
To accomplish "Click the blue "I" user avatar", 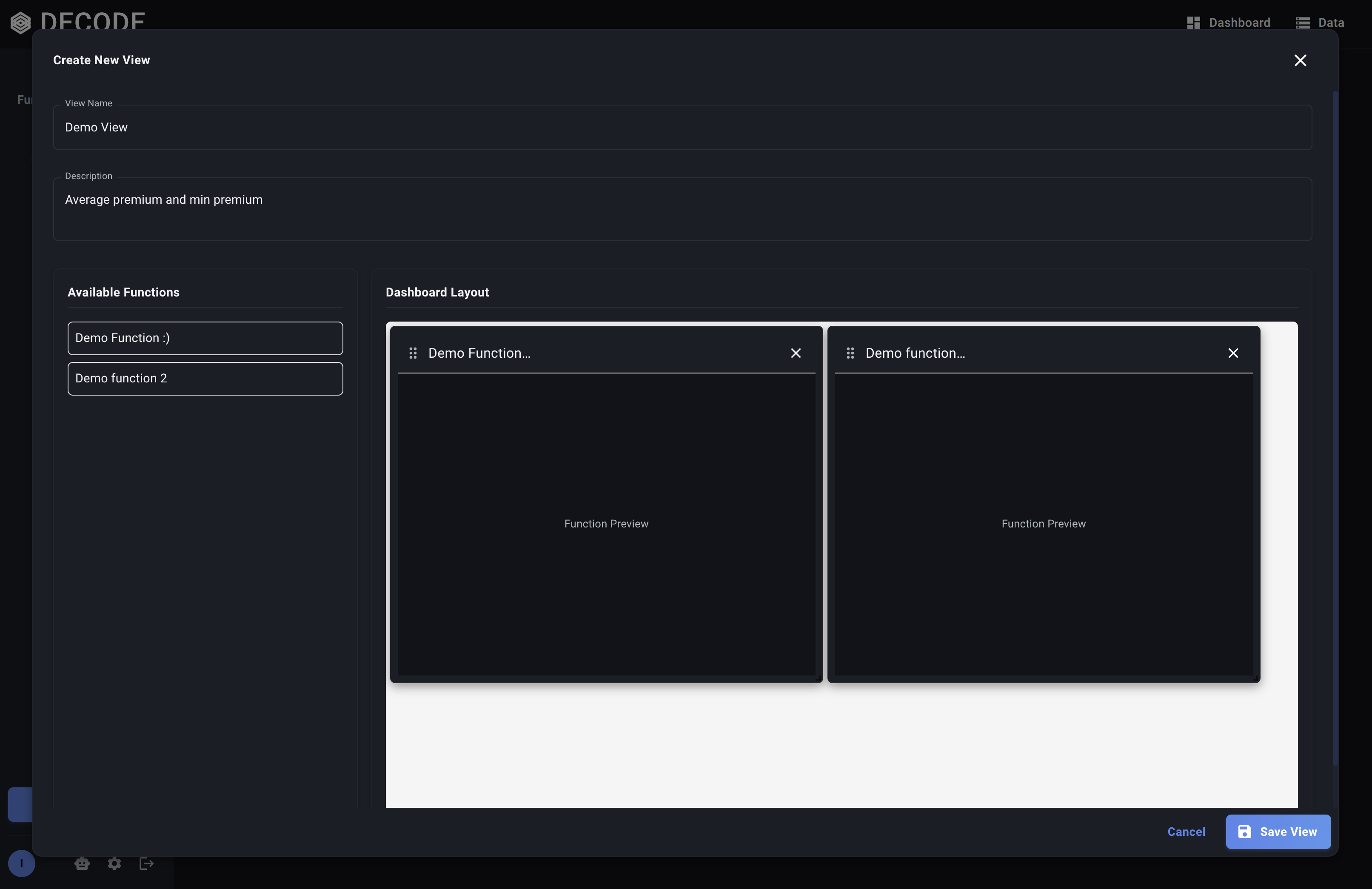I will tap(21, 863).
